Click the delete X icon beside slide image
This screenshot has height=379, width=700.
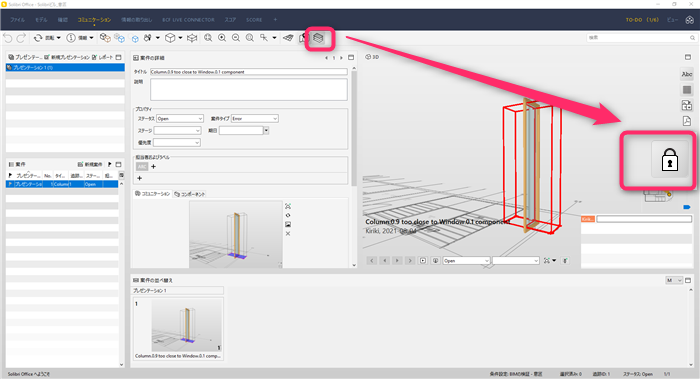coord(288,233)
